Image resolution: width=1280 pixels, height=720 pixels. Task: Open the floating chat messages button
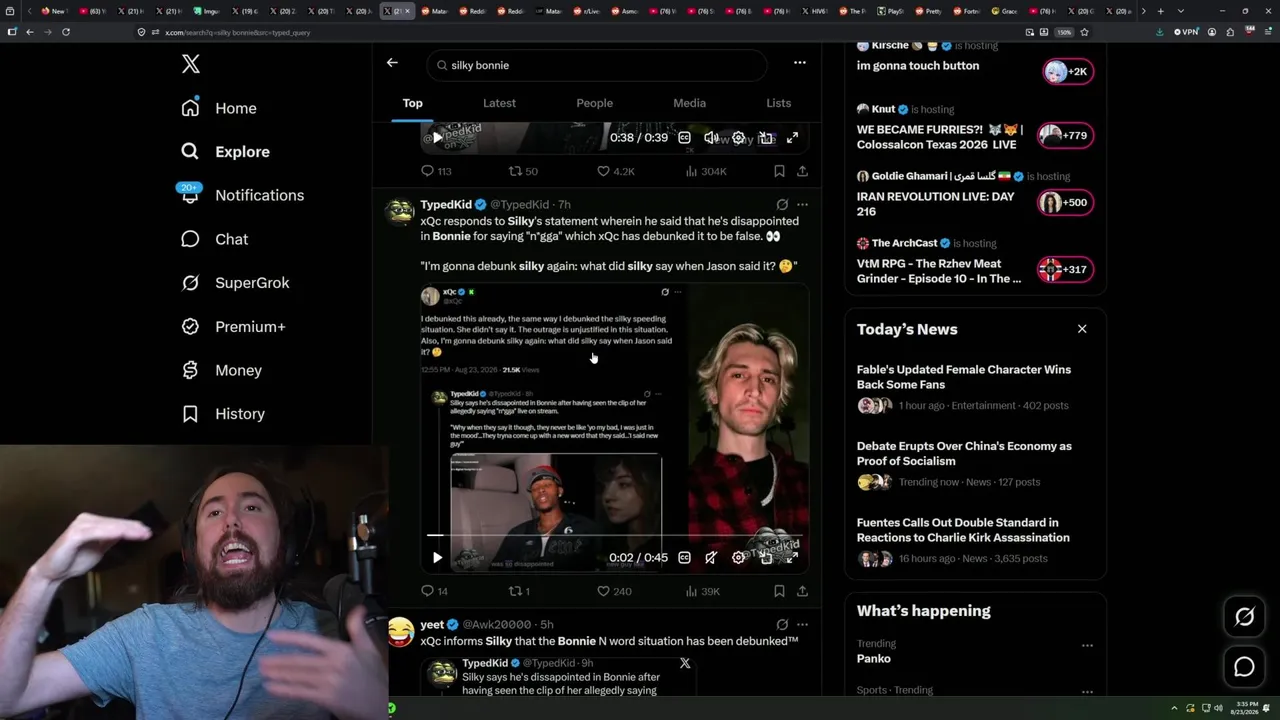1244,667
